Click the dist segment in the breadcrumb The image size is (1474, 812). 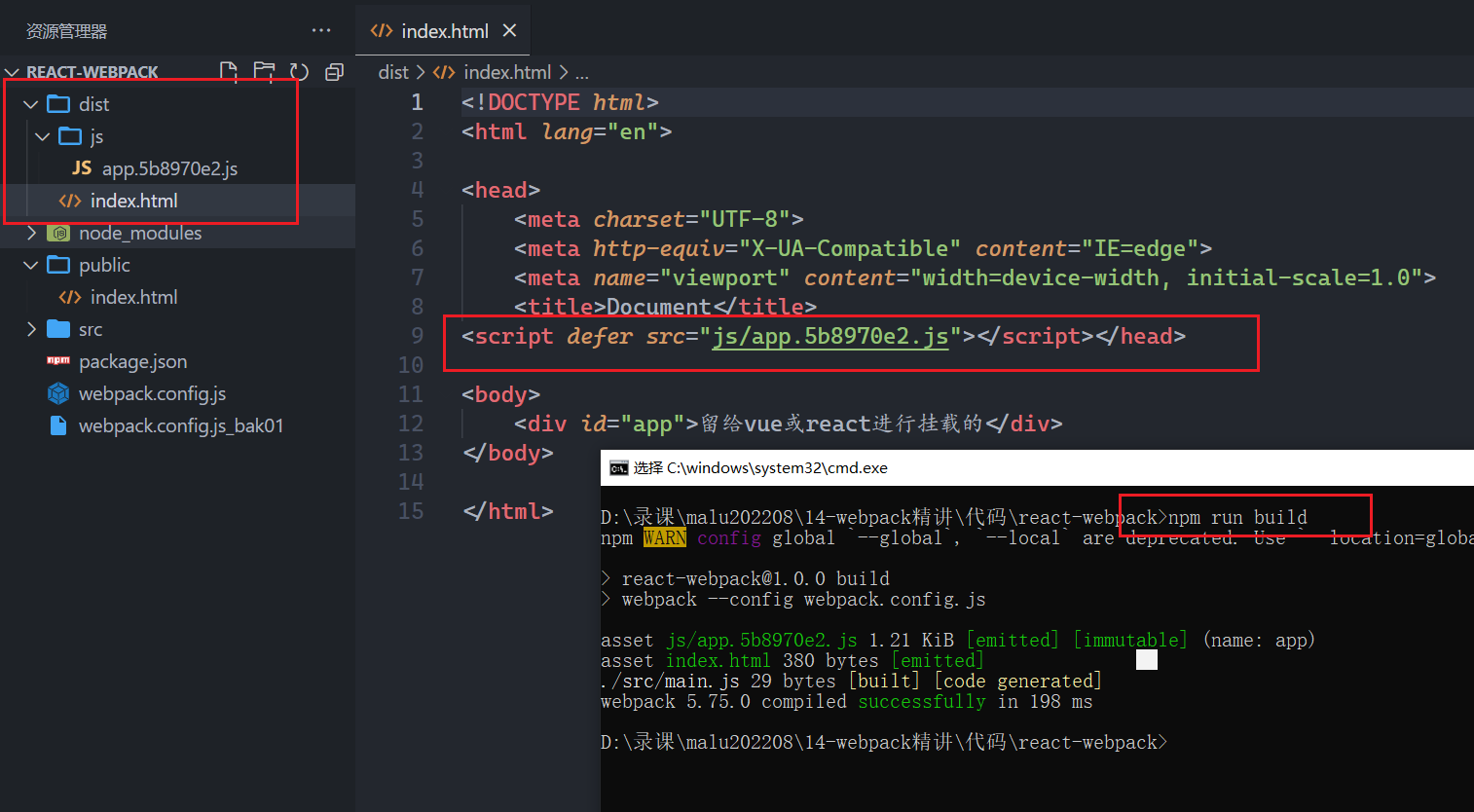tap(393, 72)
